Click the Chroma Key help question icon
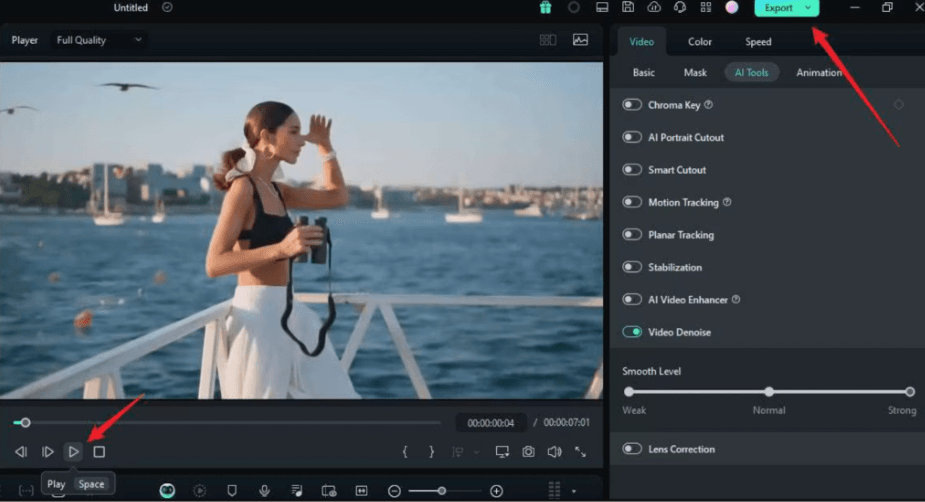 coord(708,104)
